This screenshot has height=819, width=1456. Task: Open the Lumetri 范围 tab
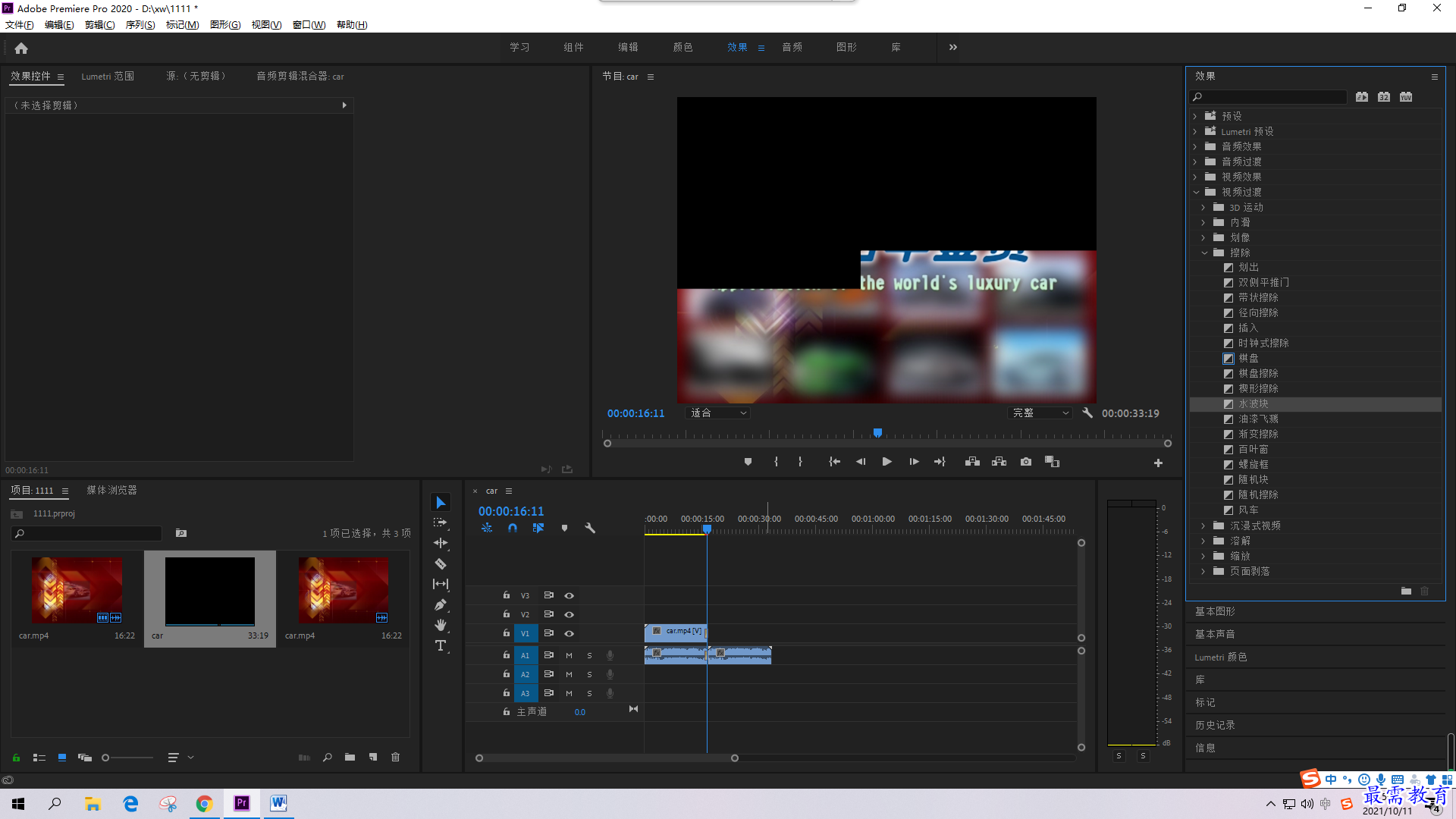pos(108,77)
